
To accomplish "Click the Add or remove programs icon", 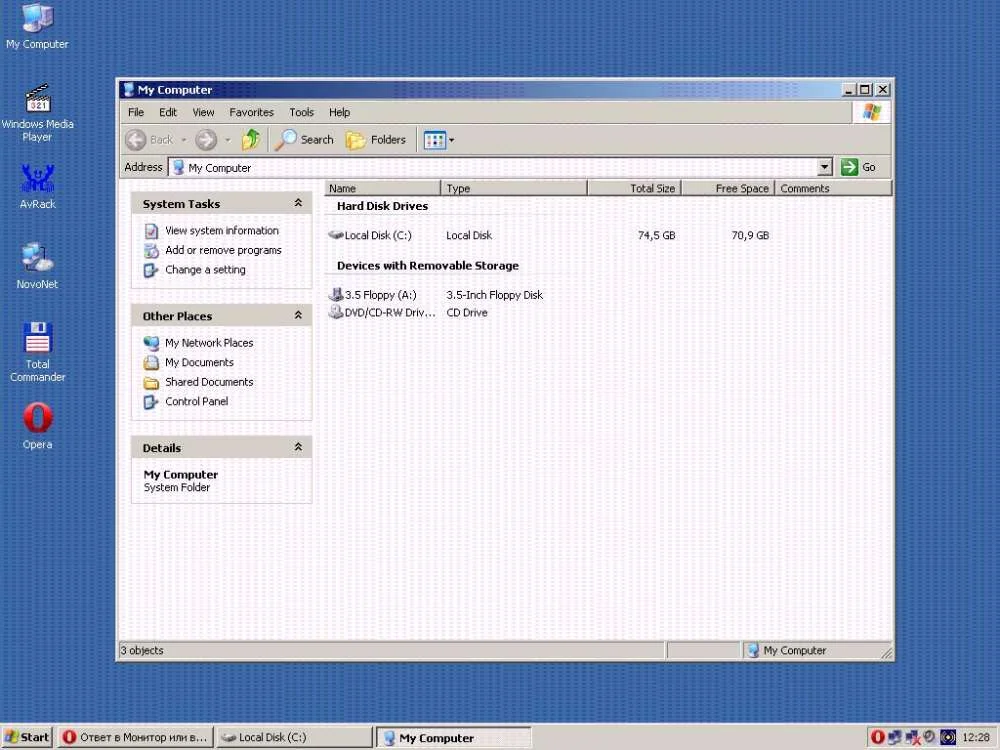I will click(151, 251).
